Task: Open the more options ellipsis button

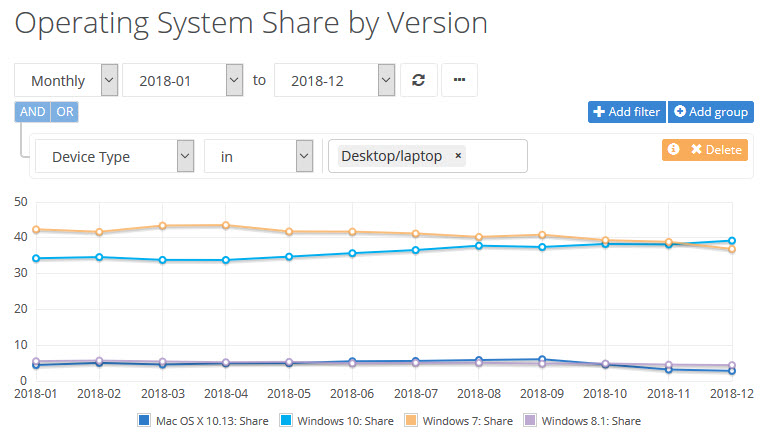Action: (x=459, y=81)
